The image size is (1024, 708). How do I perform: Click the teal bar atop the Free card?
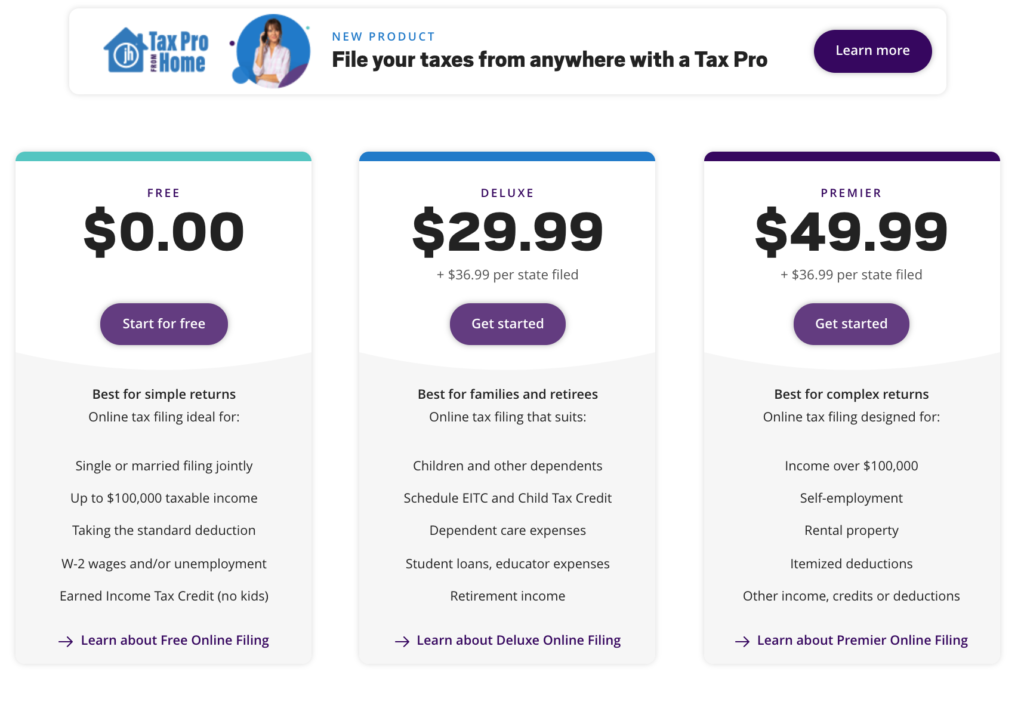163,156
